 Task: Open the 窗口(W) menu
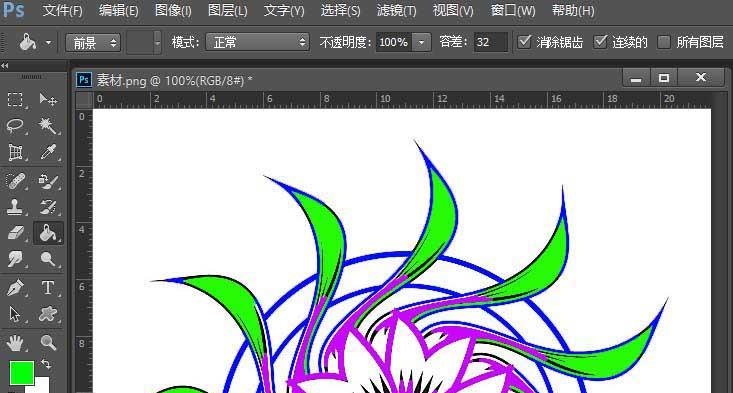click(513, 10)
